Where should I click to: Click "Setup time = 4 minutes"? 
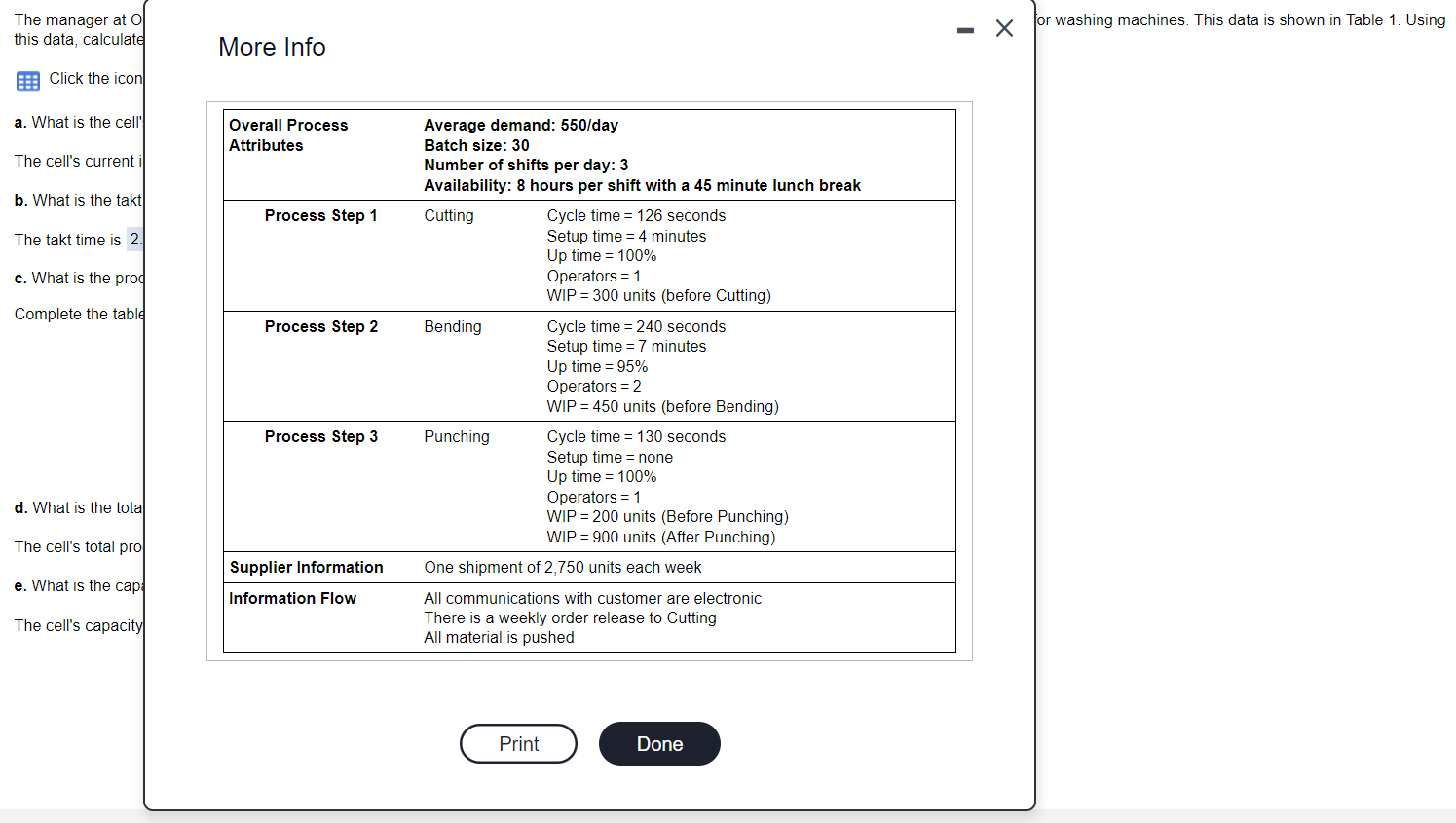626,236
